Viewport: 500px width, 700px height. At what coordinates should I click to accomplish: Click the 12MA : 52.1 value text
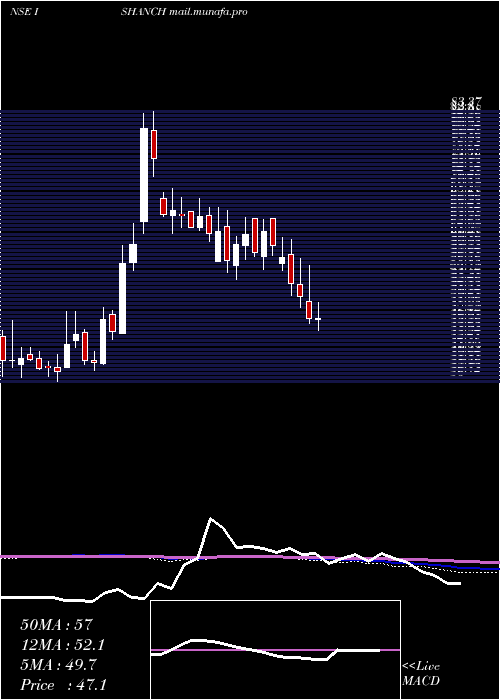click(x=63, y=645)
